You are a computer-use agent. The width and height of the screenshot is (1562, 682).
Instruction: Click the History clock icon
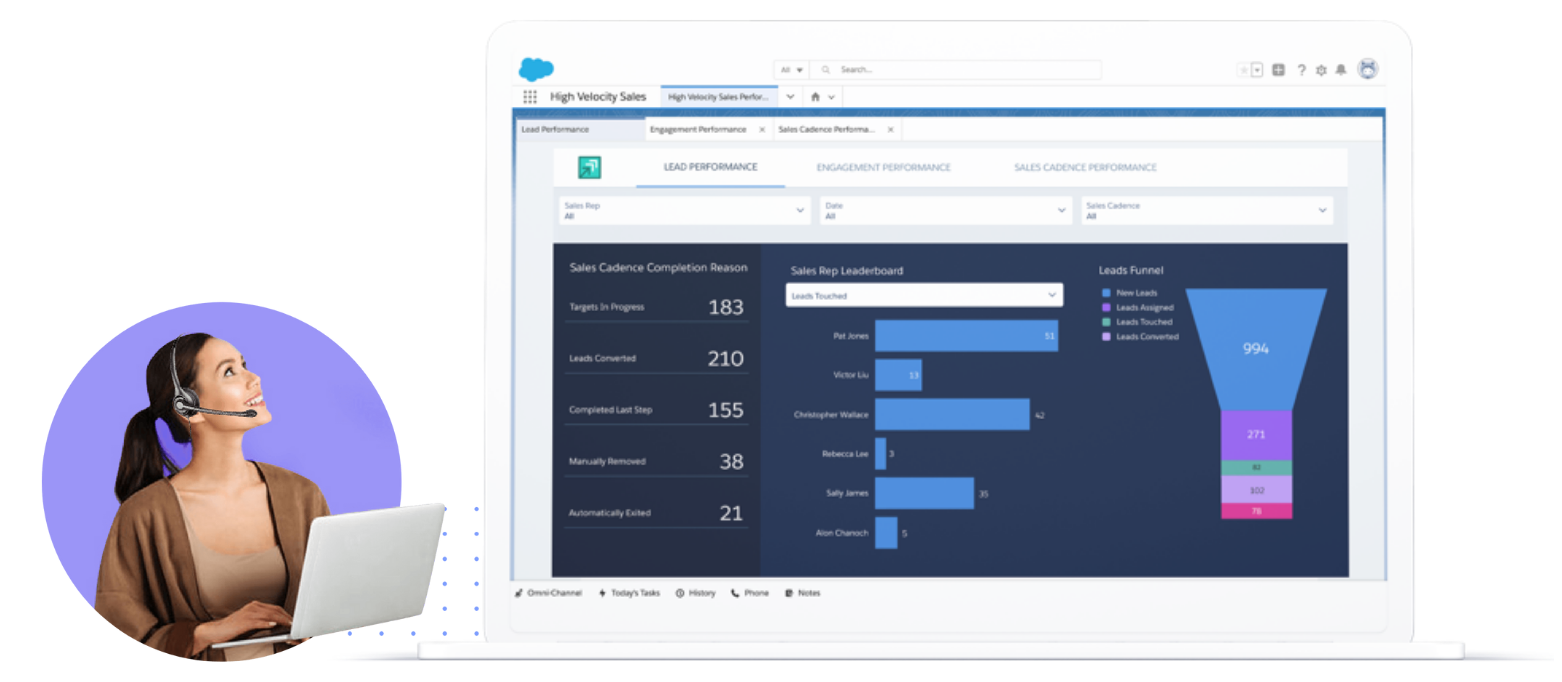[680, 593]
